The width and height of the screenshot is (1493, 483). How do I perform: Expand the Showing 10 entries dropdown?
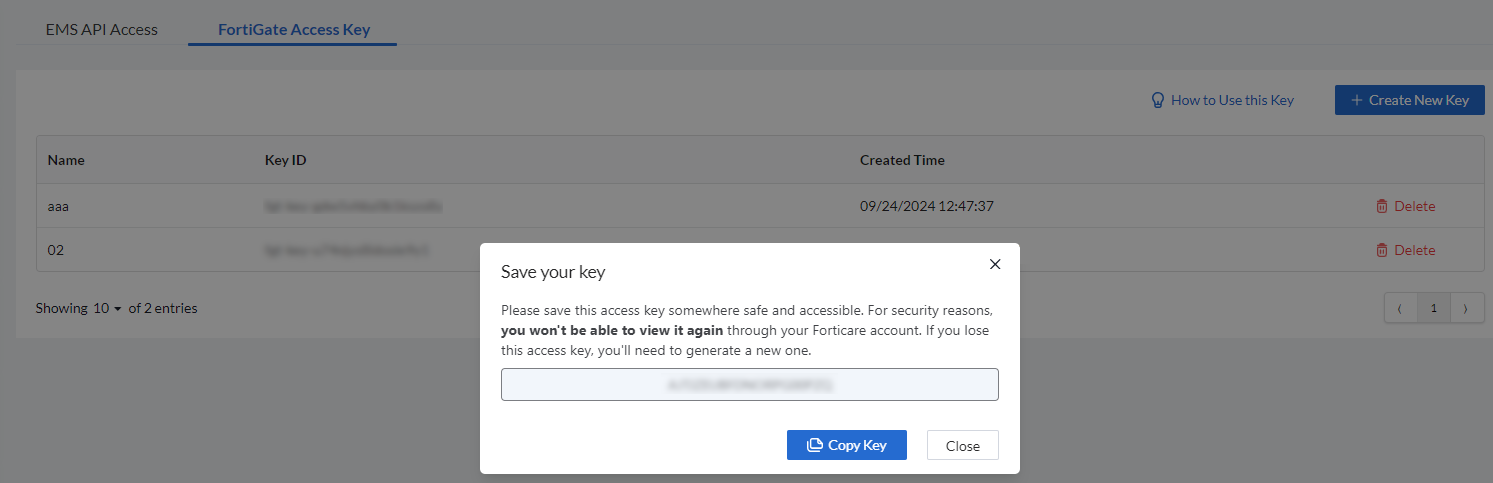[107, 308]
